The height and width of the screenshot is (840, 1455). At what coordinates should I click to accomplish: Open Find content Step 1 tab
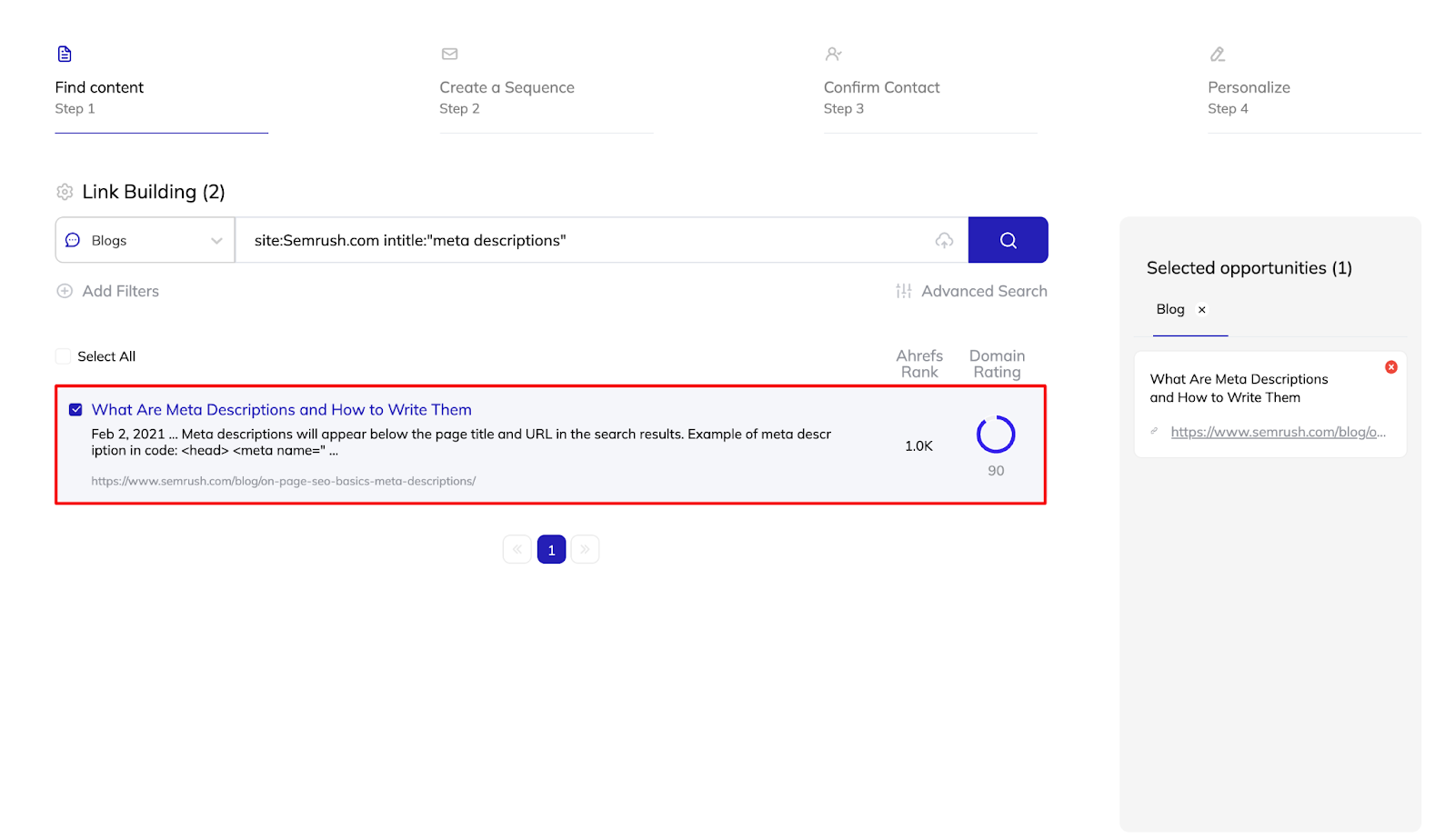(x=161, y=88)
